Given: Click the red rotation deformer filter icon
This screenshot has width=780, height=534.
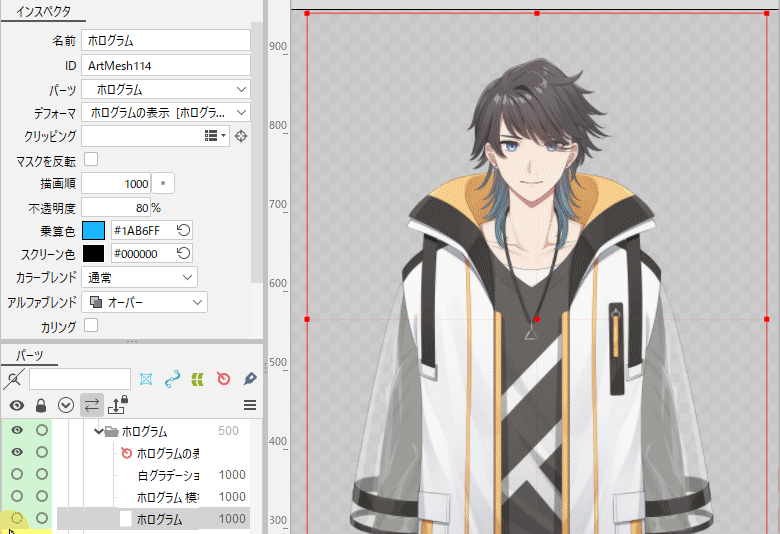Looking at the screenshot, I should pyautogui.click(x=224, y=379).
